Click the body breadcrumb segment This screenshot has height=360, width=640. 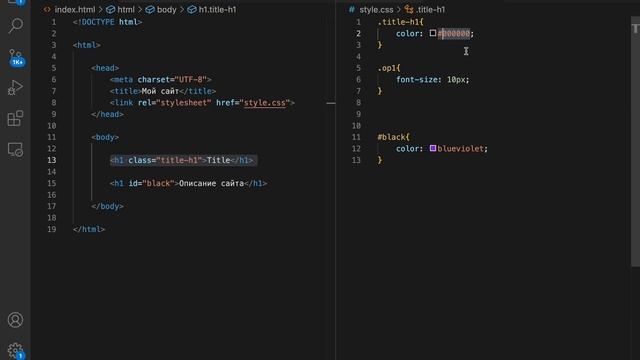167,9
